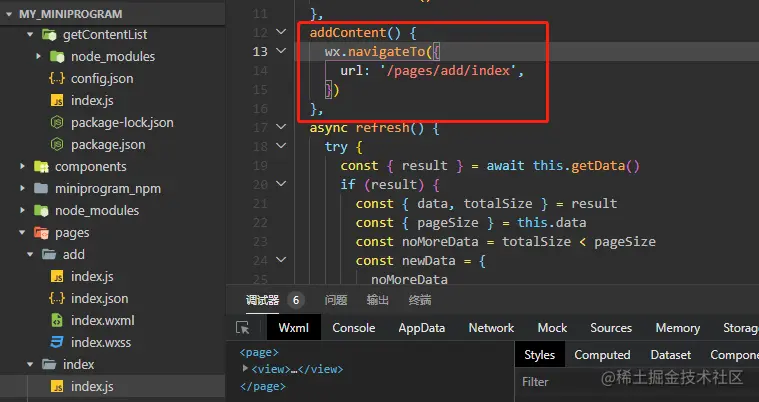Click the noMoreData text on line 25
Viewport: 759px width, 402px height.
410,279
